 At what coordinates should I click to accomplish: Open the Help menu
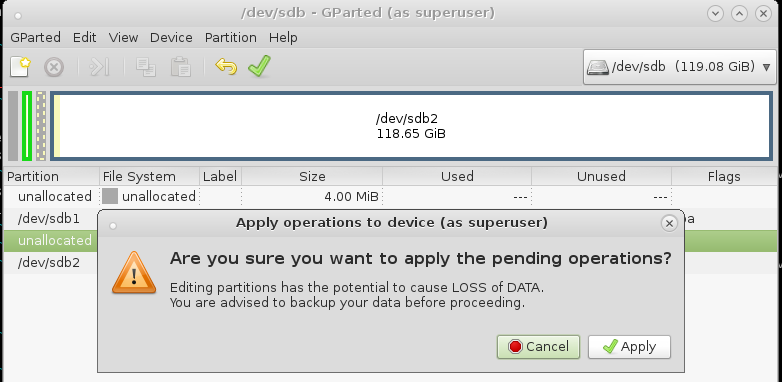pyautogui.click(x=283, y=38)
